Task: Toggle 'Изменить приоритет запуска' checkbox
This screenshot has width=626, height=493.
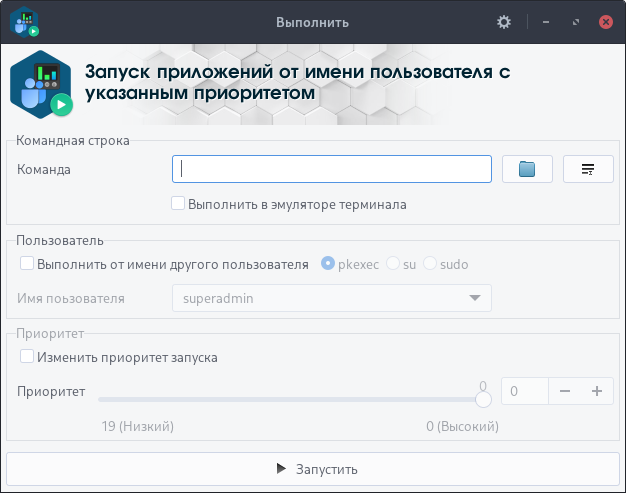Action: pyautogui.click(x=27, y=357)
